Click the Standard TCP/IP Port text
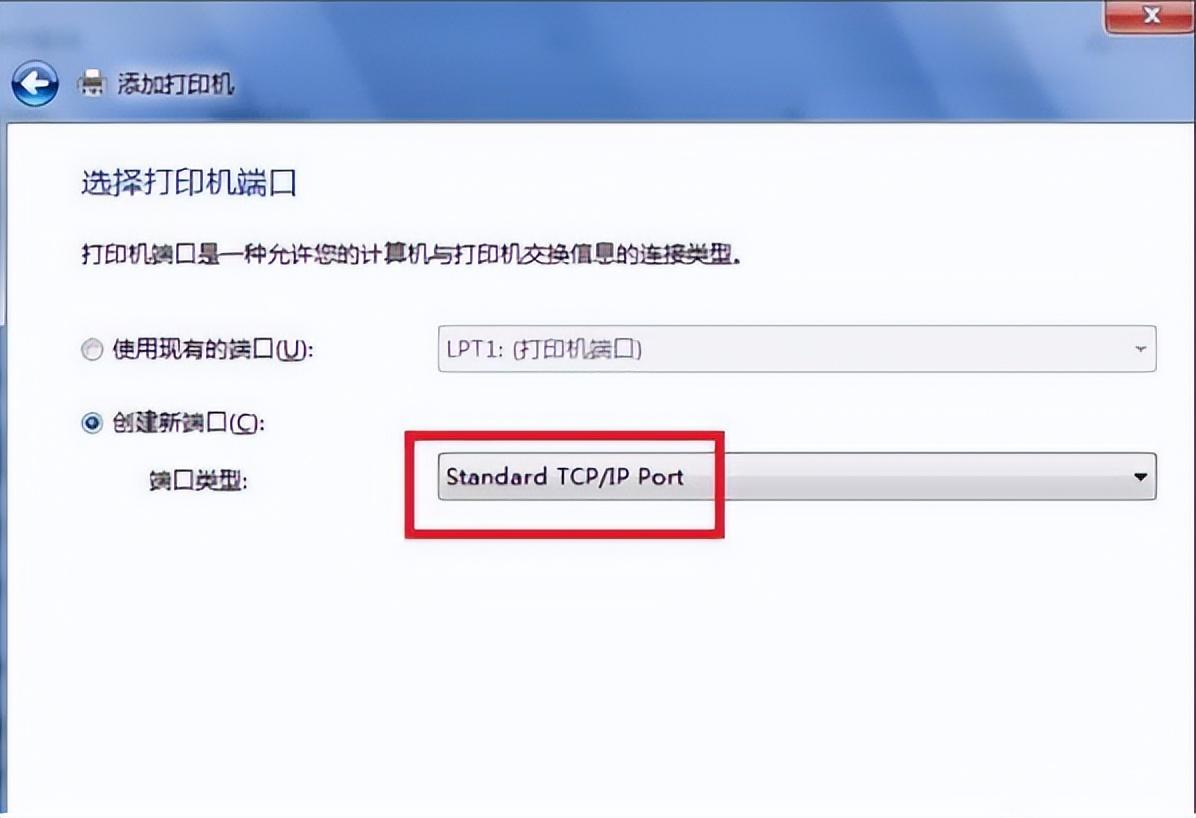1196x818 pixels. pos(564,477)
